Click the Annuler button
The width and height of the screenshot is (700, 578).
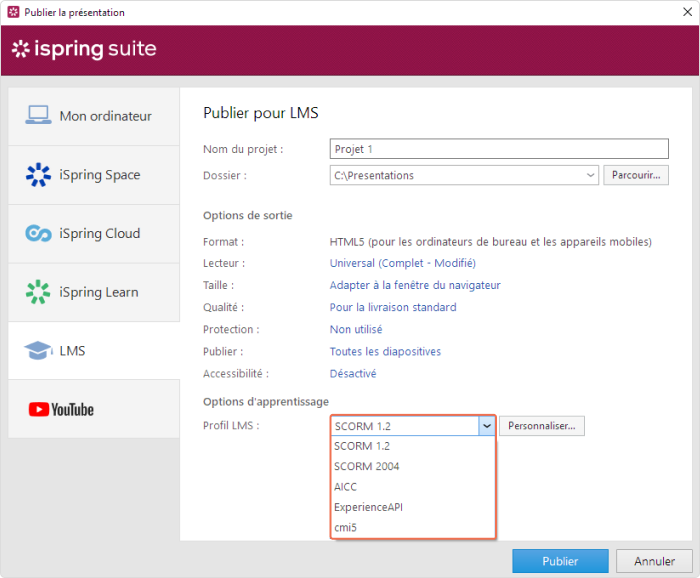[x=654, y=561]
